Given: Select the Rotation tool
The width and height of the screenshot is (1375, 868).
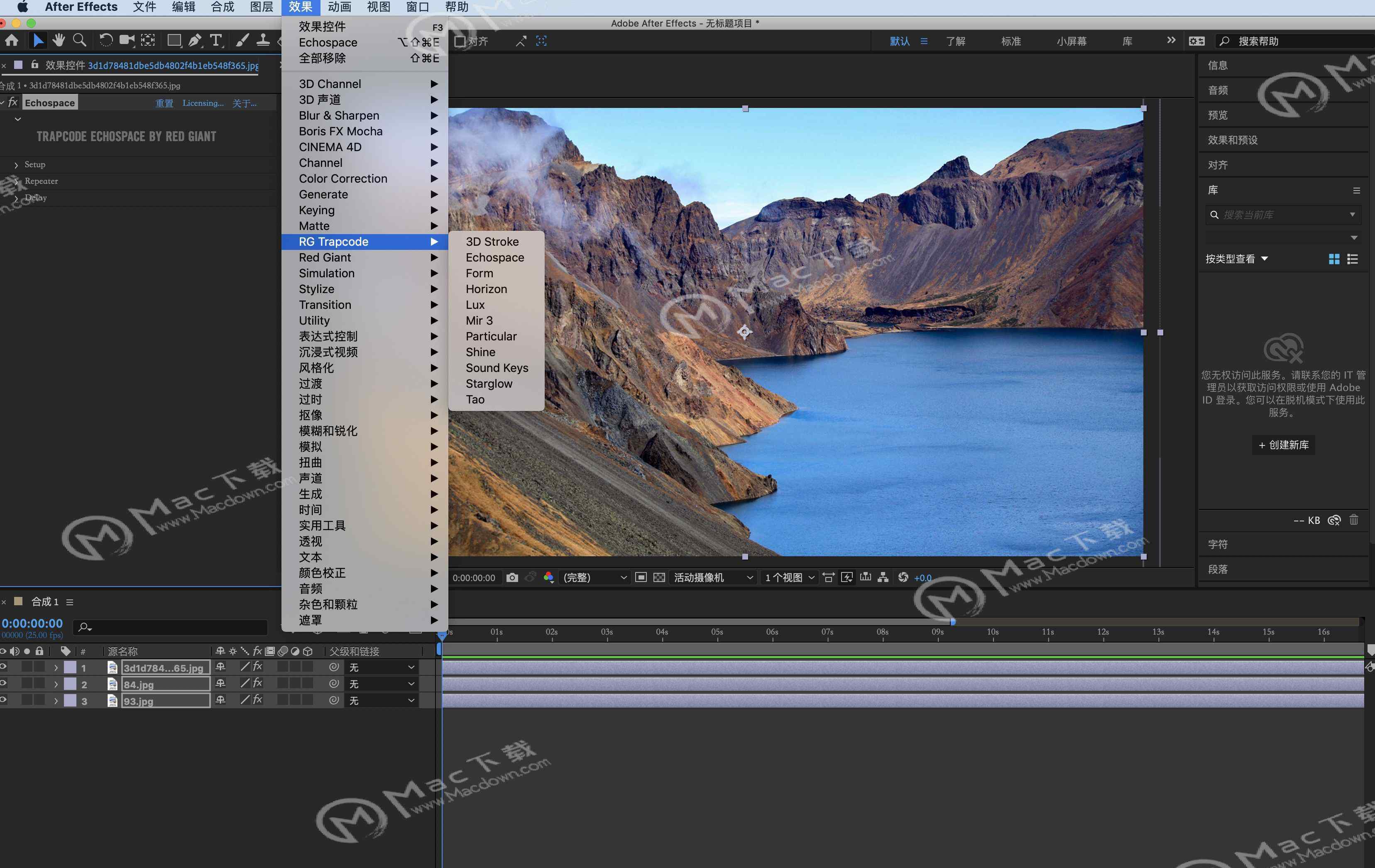Looking at the screenshot, I should pyautogui.click(x=105, y=41).
